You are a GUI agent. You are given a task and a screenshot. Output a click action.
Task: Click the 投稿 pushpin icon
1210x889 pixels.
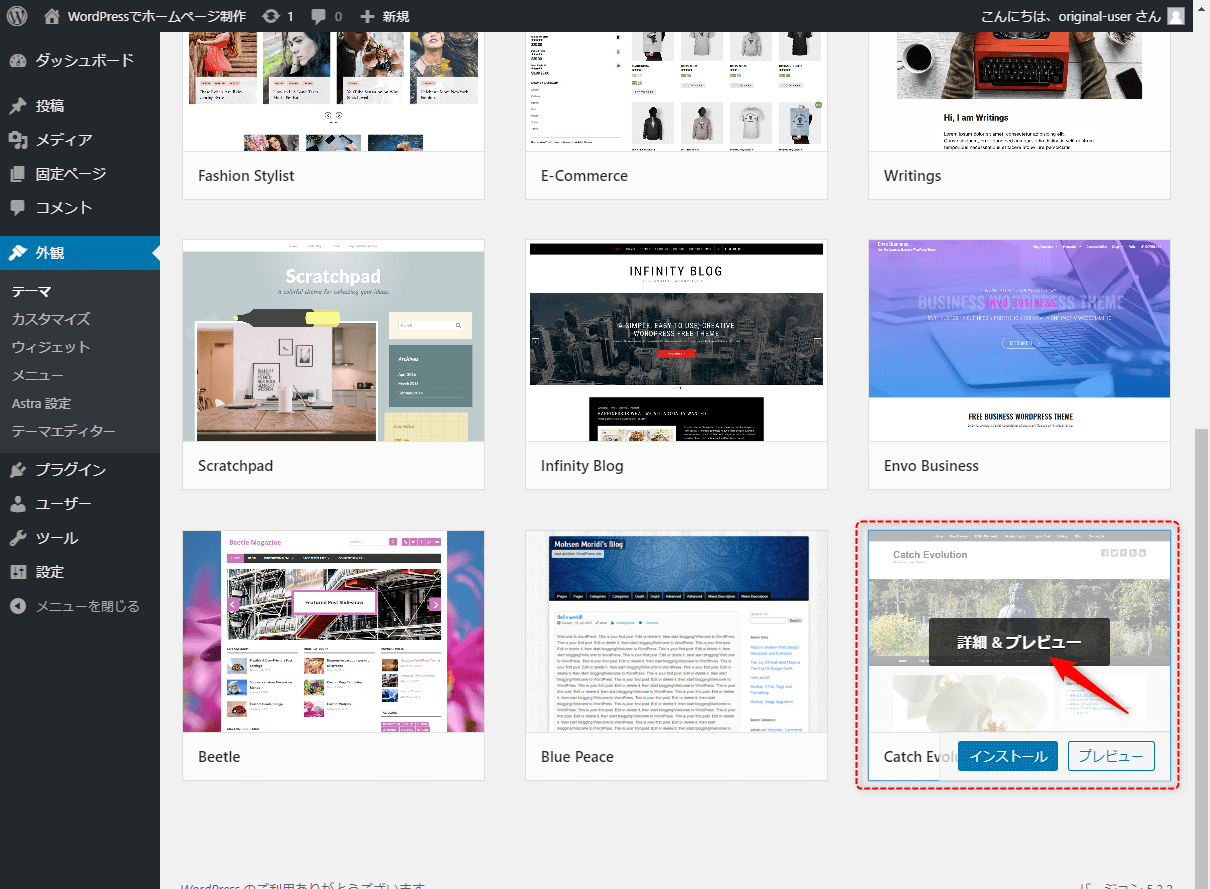pos(18,106)
